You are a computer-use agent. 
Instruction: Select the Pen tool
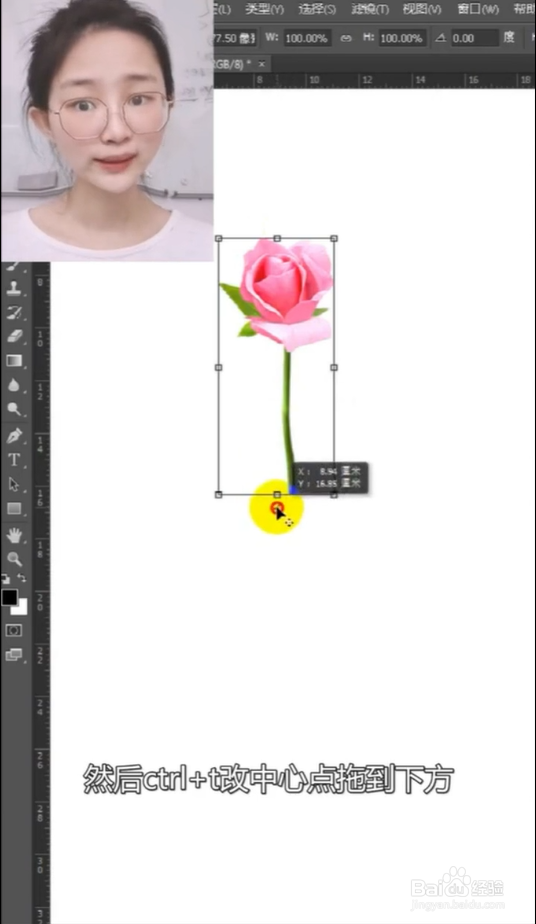(14, 435)
